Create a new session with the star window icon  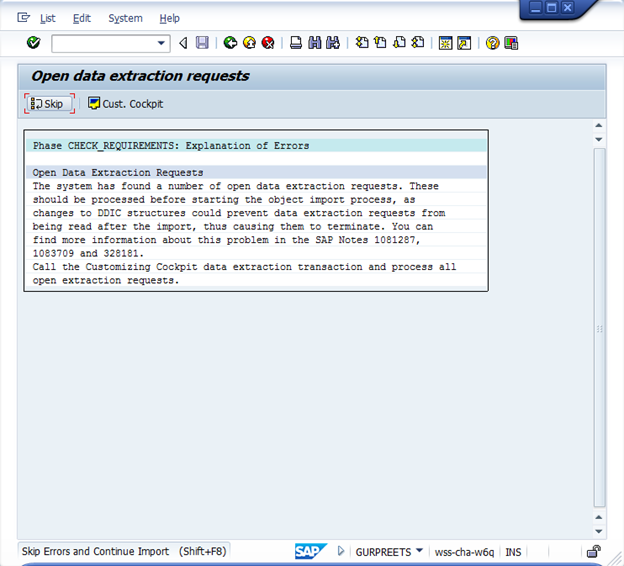(x=445, y=43)
